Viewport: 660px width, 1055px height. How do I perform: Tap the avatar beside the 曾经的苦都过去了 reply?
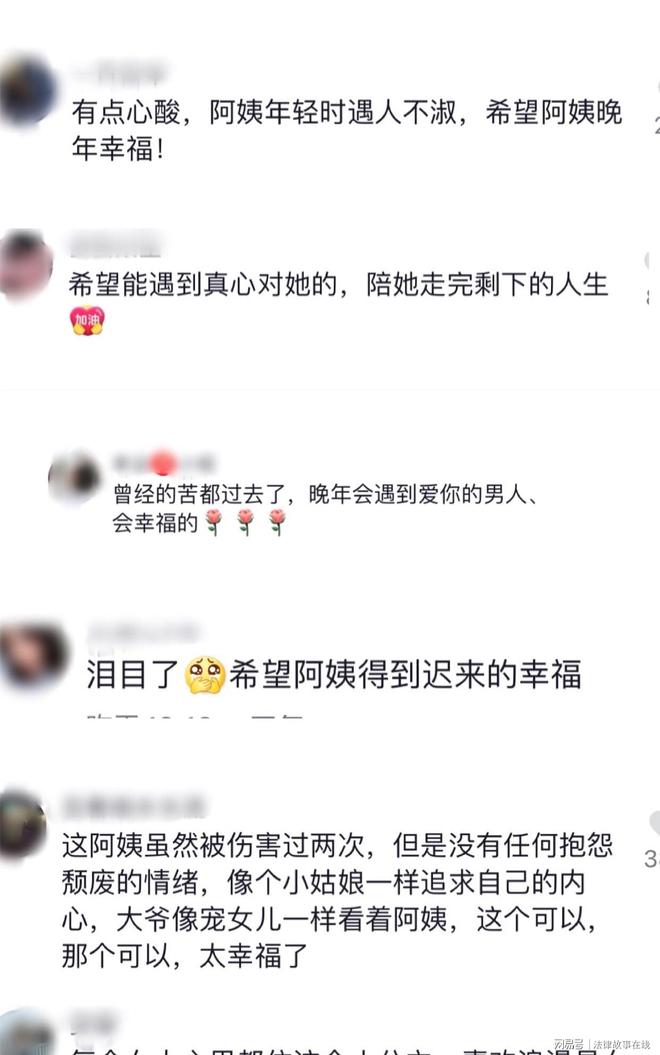click(x=75, y=476)
